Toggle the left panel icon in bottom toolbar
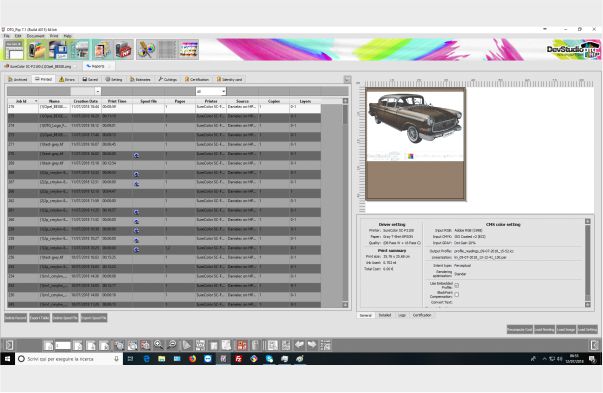The height and width of the screenshot is (393, 603). click(x=9, y=345)
